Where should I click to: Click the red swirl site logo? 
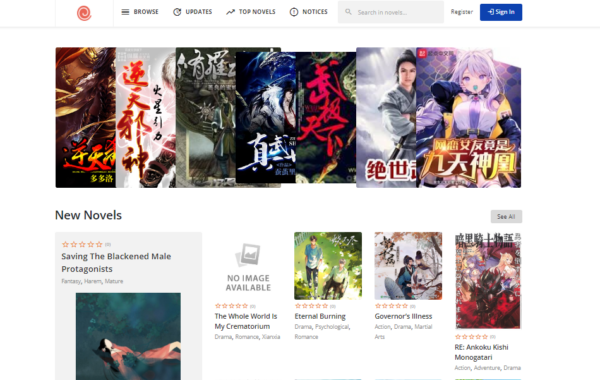click(84, 13)
